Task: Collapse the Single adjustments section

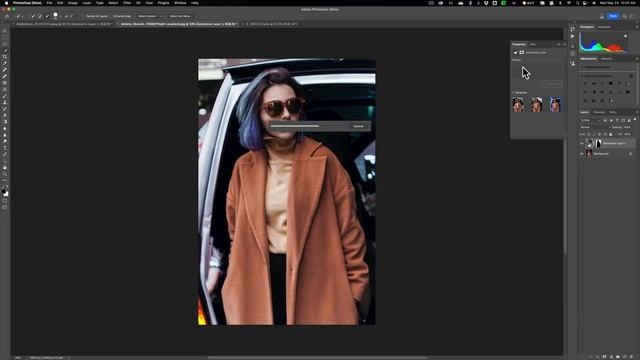Action: click(582, 76)
